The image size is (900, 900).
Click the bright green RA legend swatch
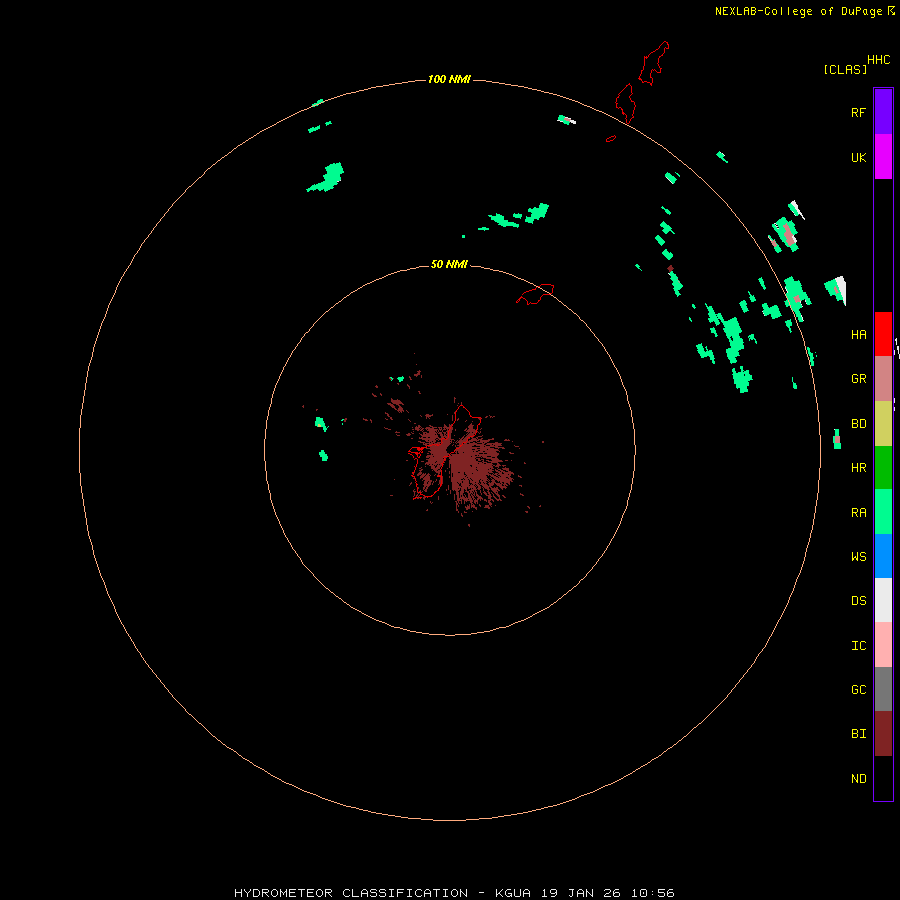click(883, 512)
